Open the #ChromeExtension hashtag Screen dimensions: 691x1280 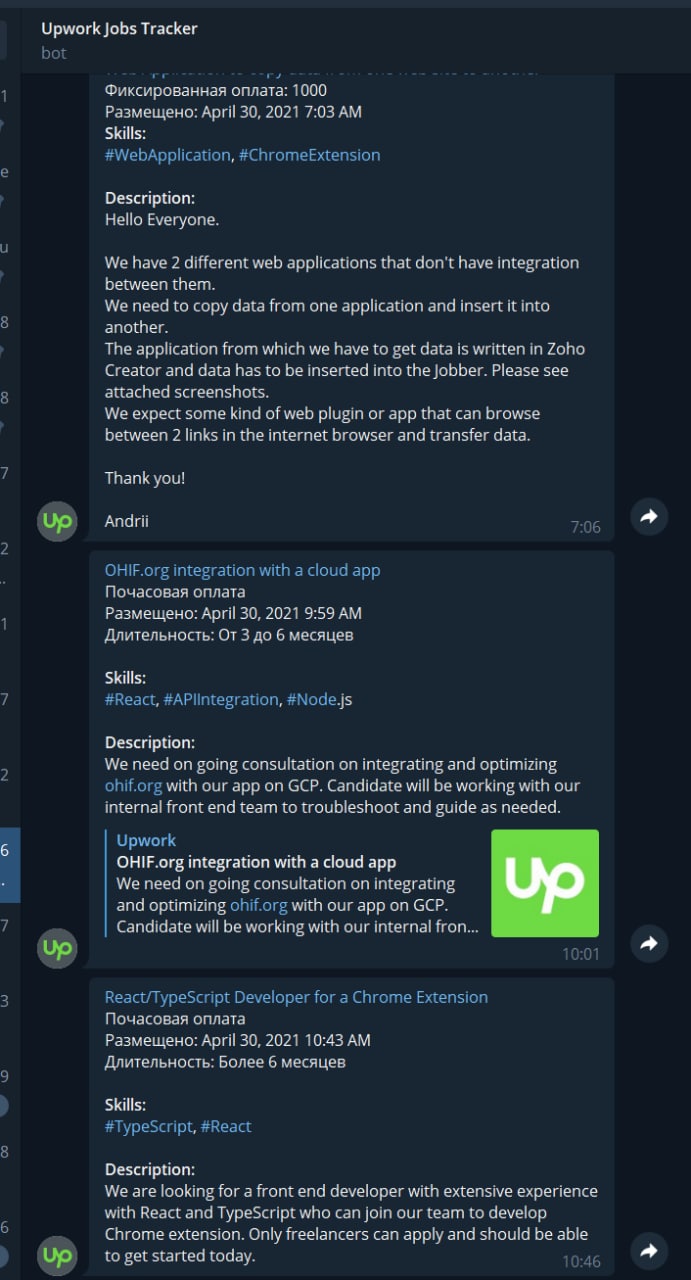[x=309, y=155]
